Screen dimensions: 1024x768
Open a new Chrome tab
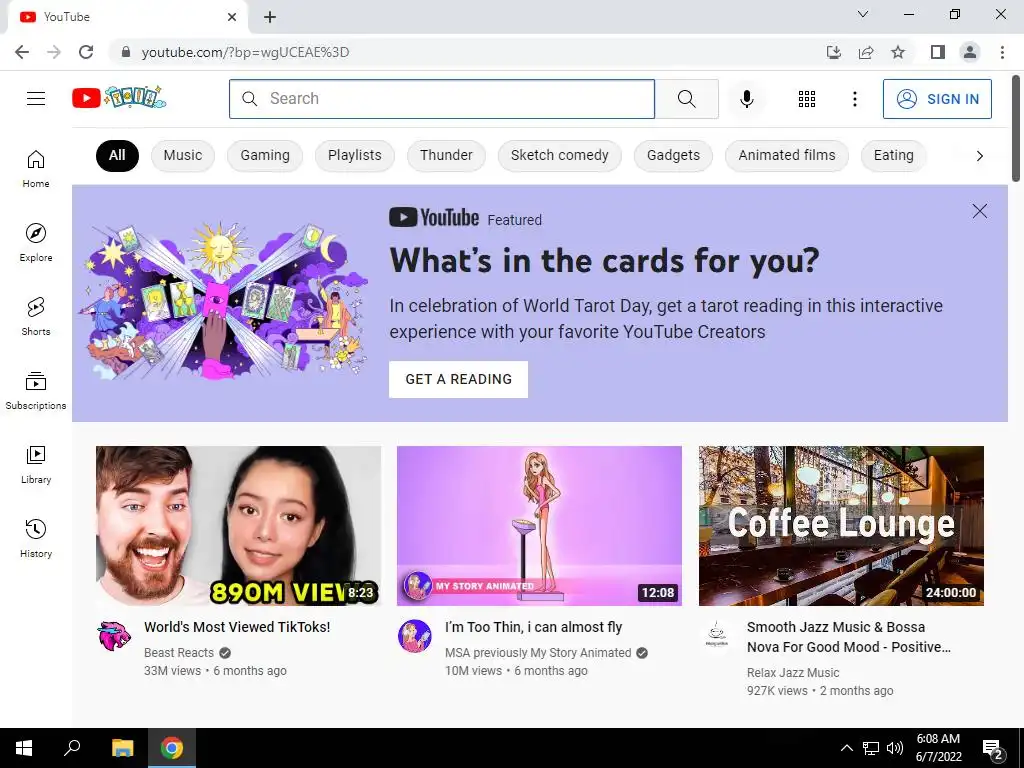[270, 17]
